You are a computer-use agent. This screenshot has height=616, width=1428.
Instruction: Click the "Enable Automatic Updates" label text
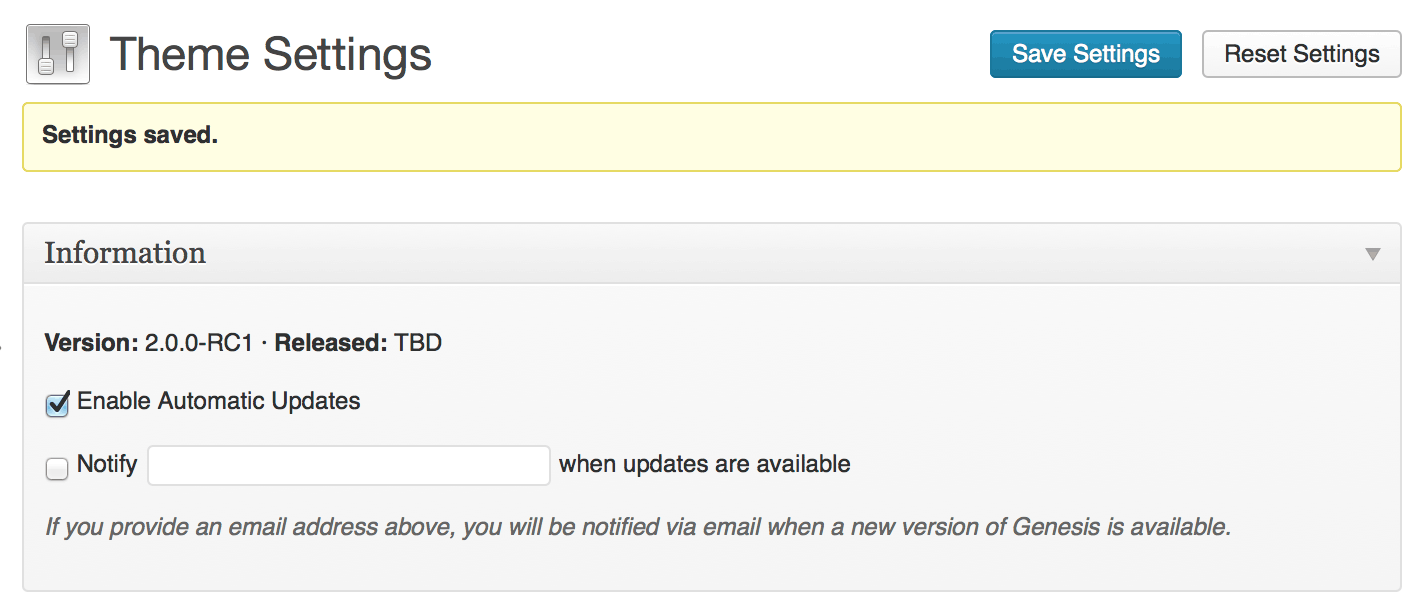click(x=218, y=402)
